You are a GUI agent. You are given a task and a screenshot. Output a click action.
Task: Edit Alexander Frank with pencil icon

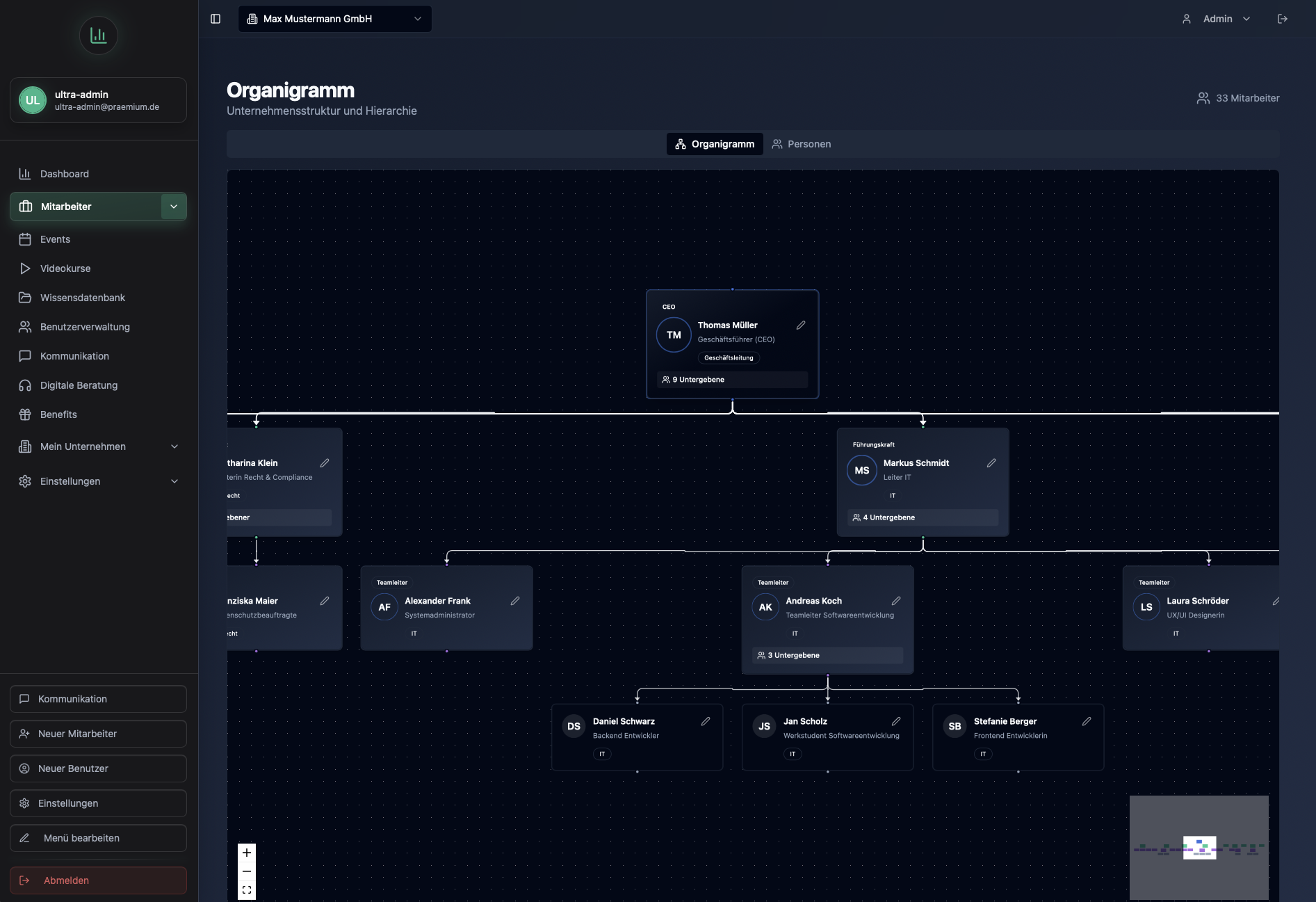[x=515, y=600]
